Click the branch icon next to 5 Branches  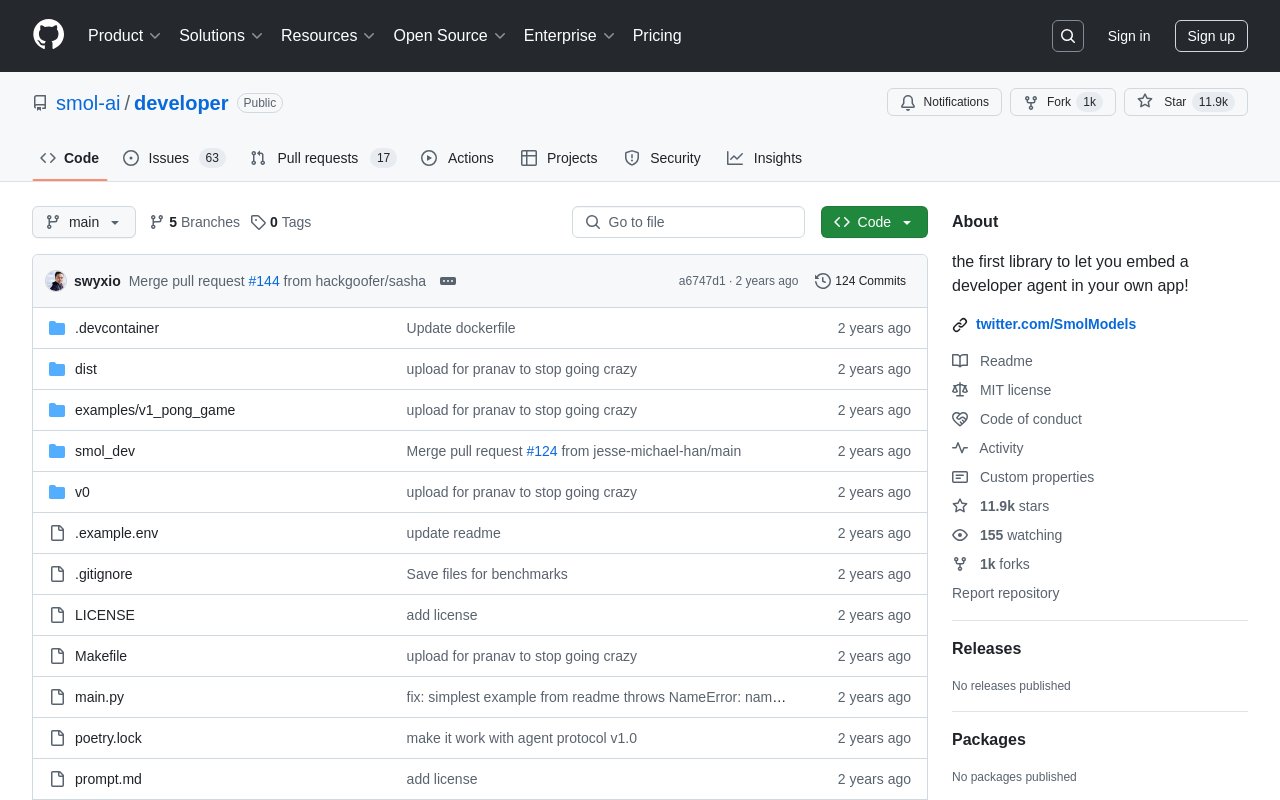coord(157,222)
